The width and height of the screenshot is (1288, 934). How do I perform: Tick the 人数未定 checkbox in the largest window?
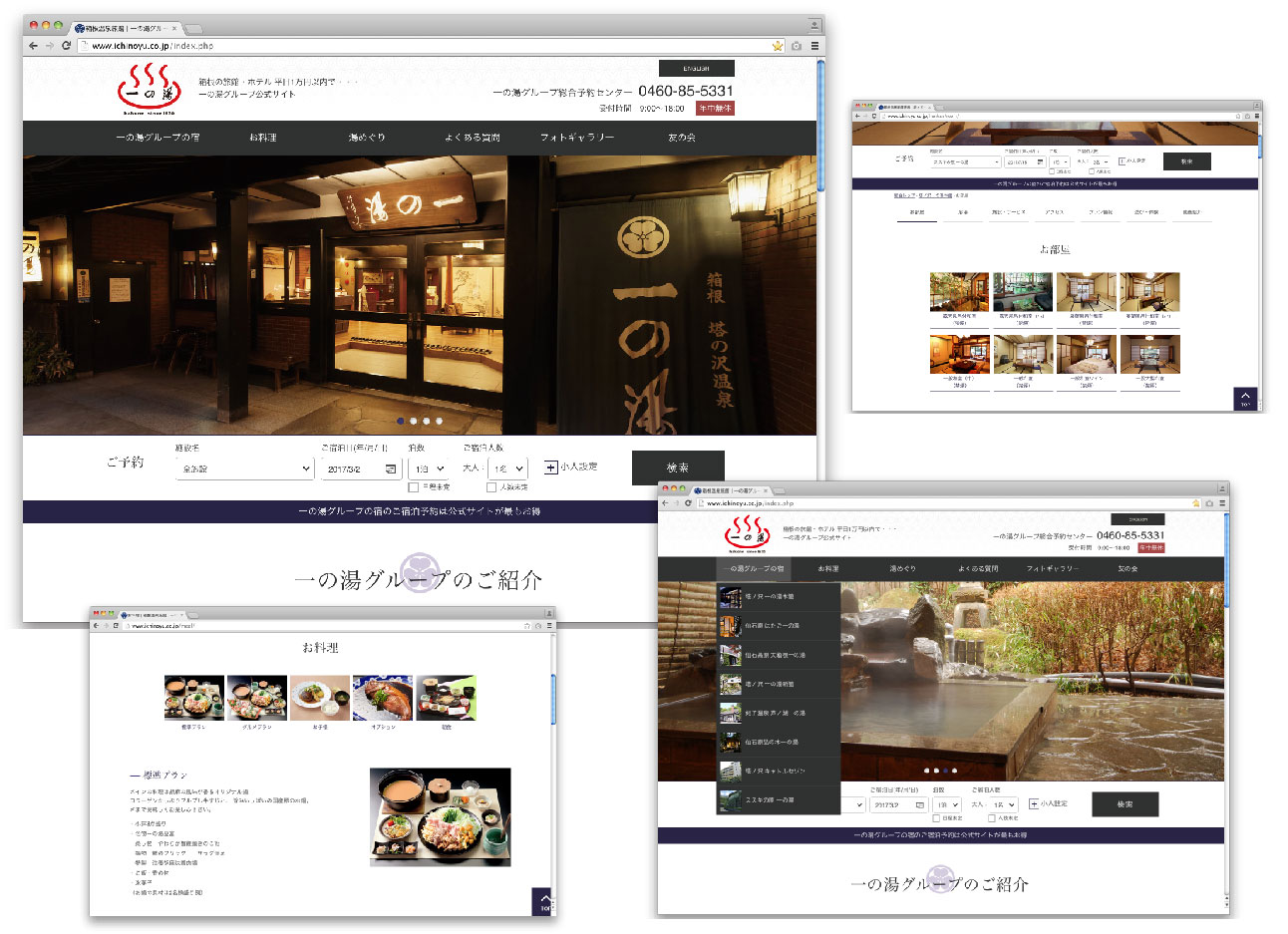pos(491,487)
